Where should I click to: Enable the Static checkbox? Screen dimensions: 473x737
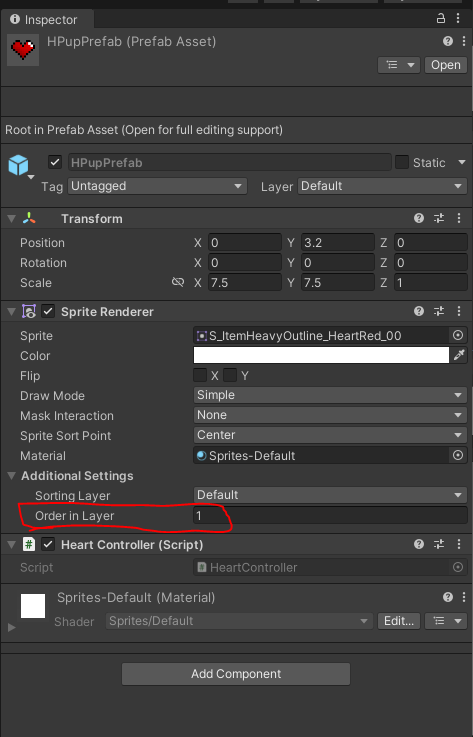[x=402, y=162]
